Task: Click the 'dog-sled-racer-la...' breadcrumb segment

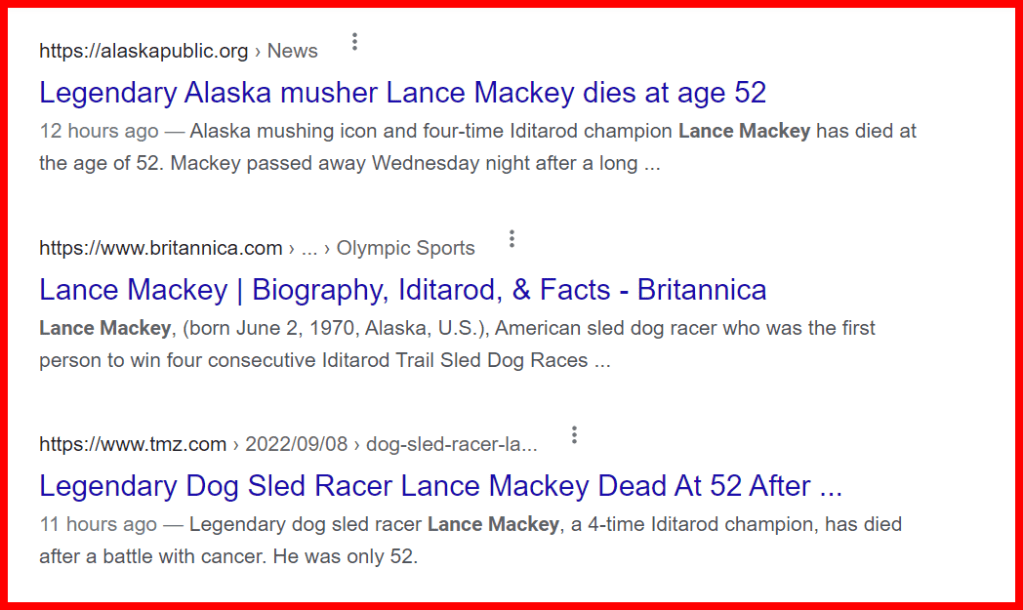Action: click(x=455, y=444)
